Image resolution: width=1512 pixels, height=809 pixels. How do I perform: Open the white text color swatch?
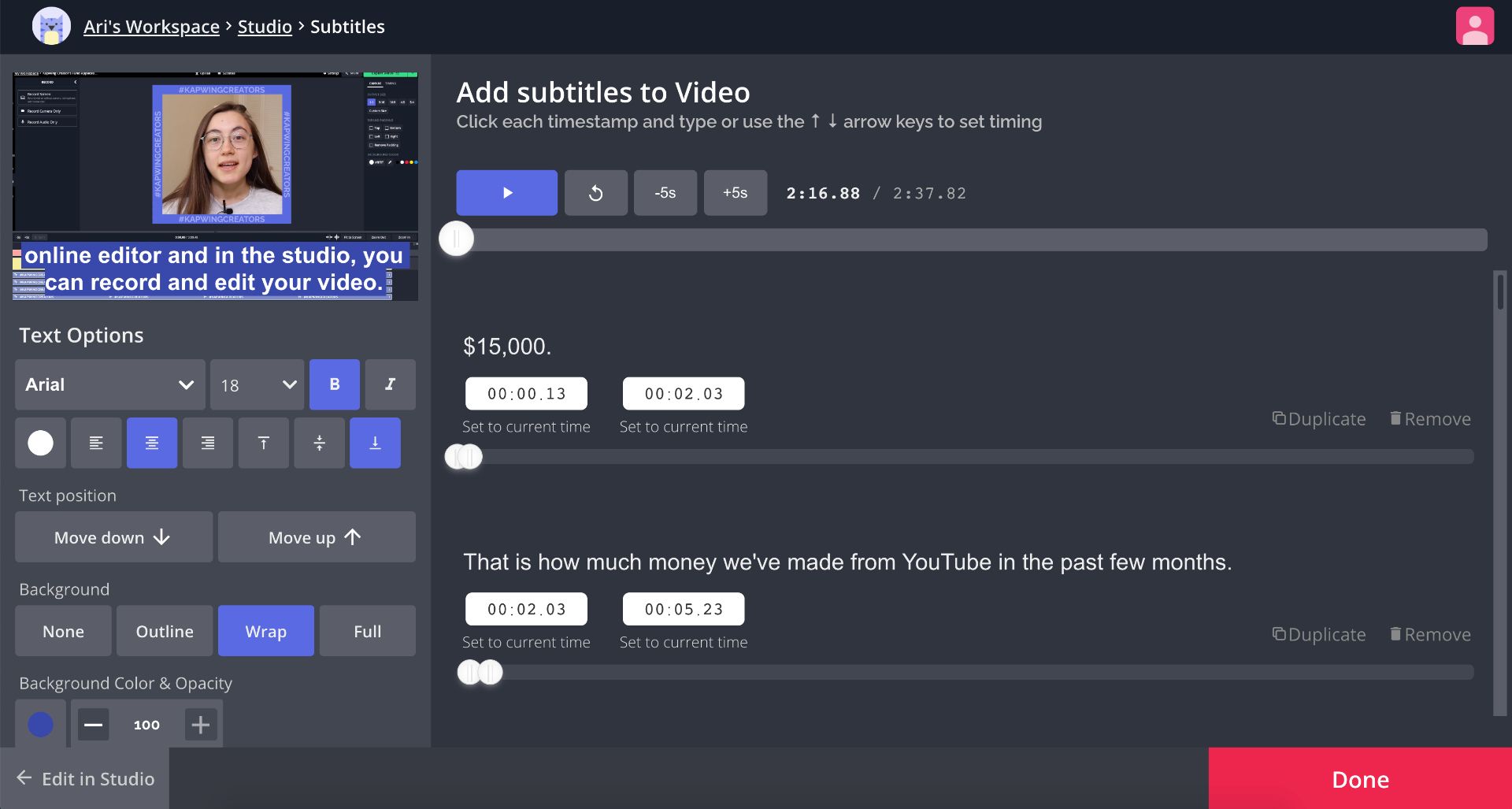[x=41, y=443]
